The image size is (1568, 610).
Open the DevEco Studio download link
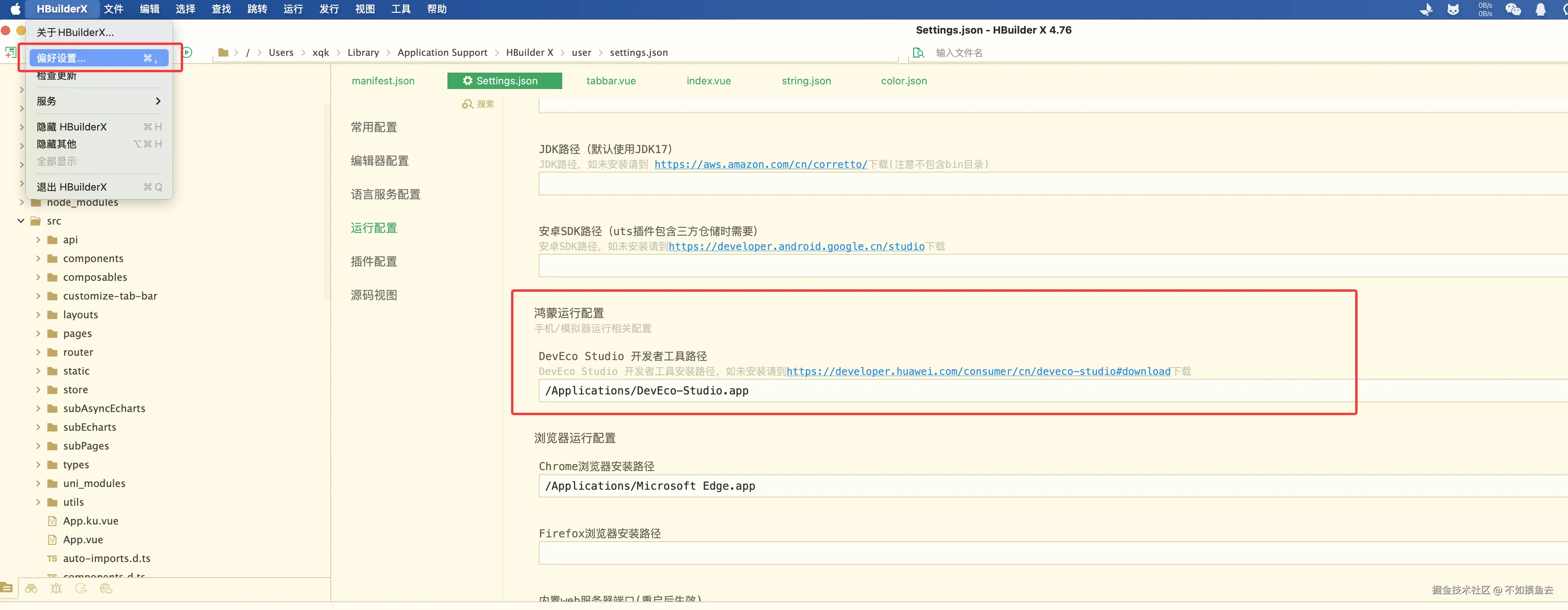[x=978, y=371]
